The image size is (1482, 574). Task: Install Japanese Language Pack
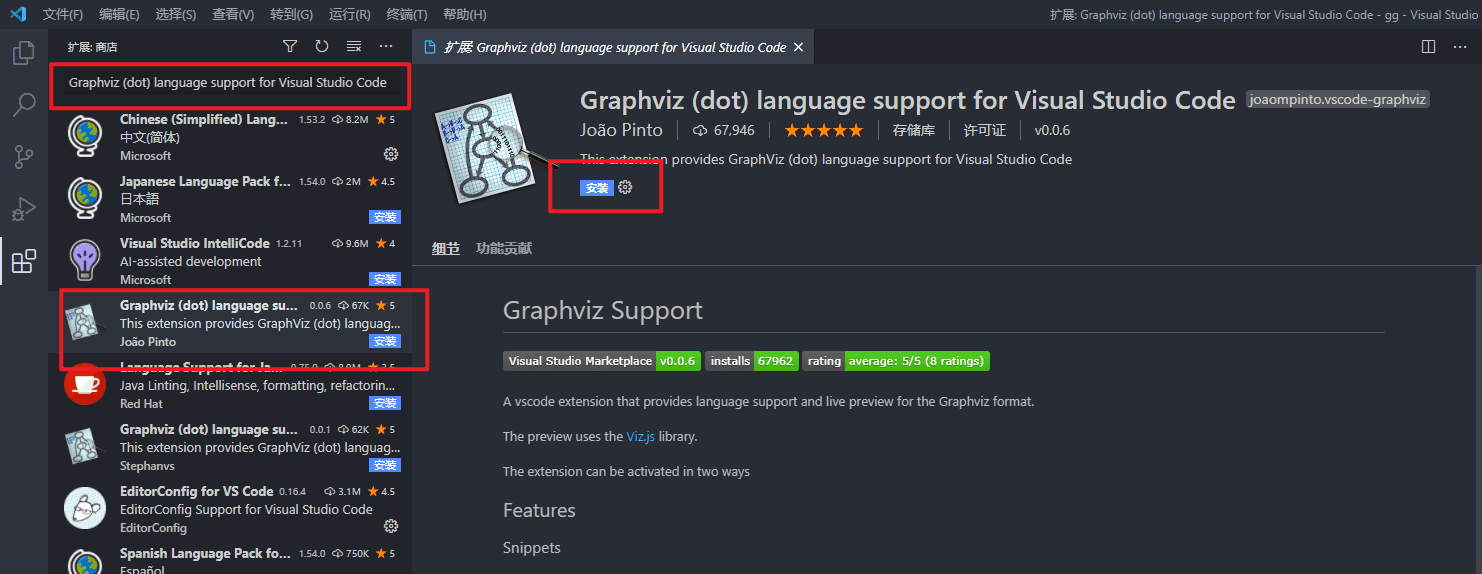(x=385, y=217)
